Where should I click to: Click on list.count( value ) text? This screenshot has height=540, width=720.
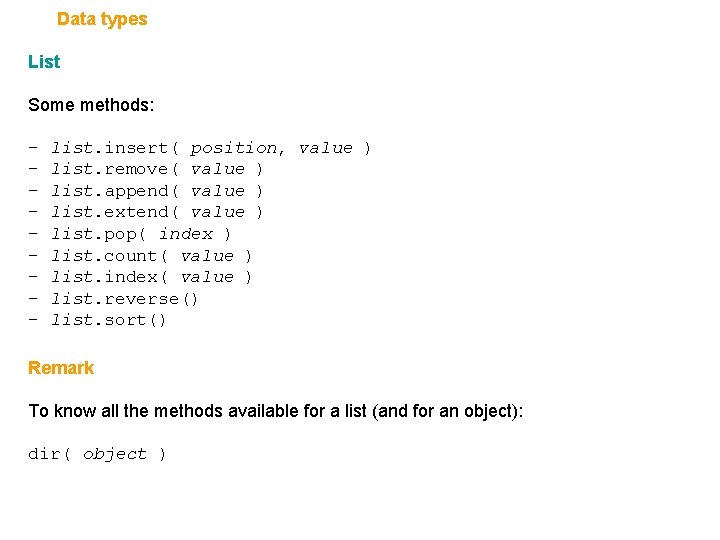[151, 256]
